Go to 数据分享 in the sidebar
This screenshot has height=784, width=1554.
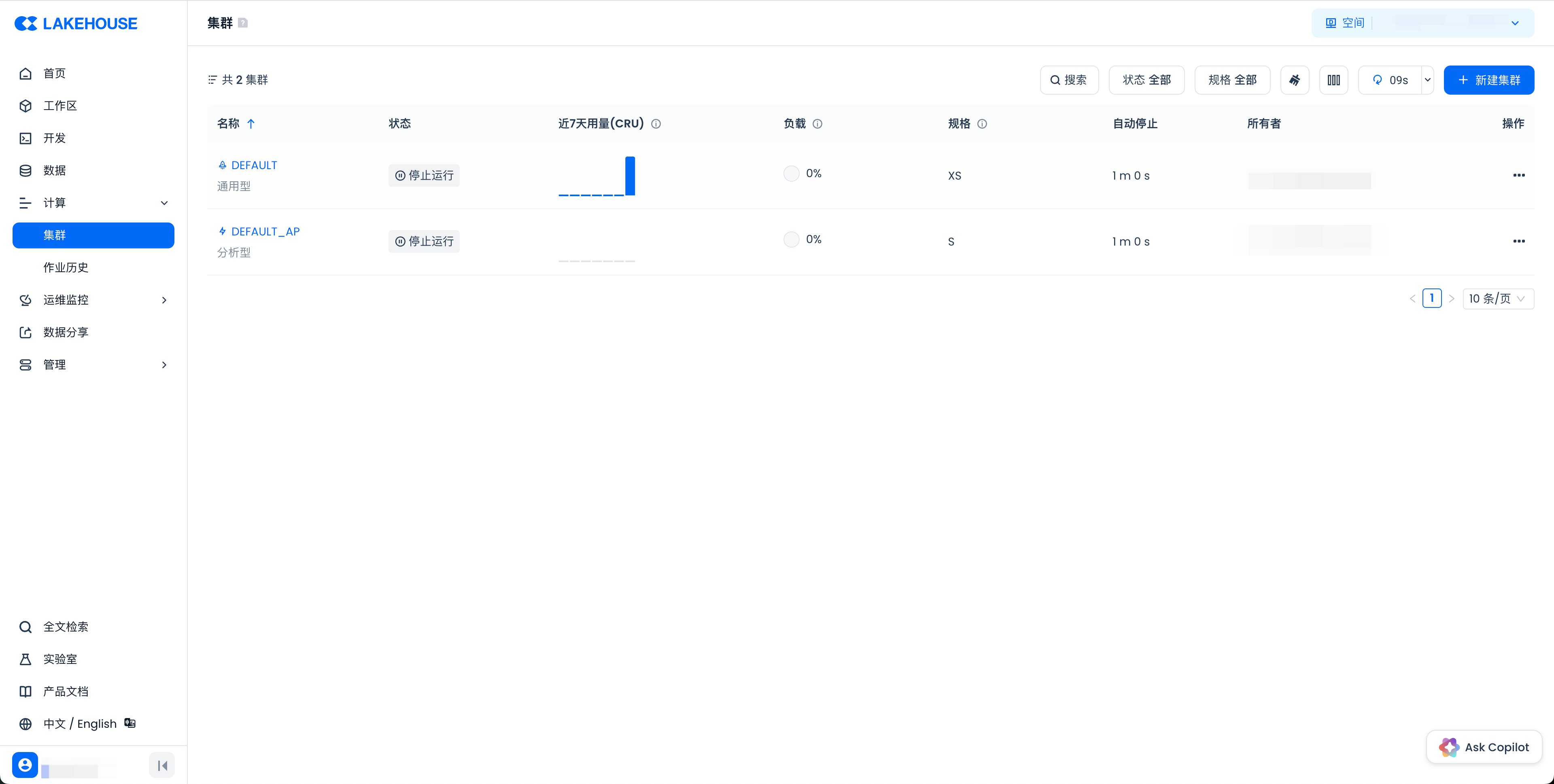coord(66,332)
